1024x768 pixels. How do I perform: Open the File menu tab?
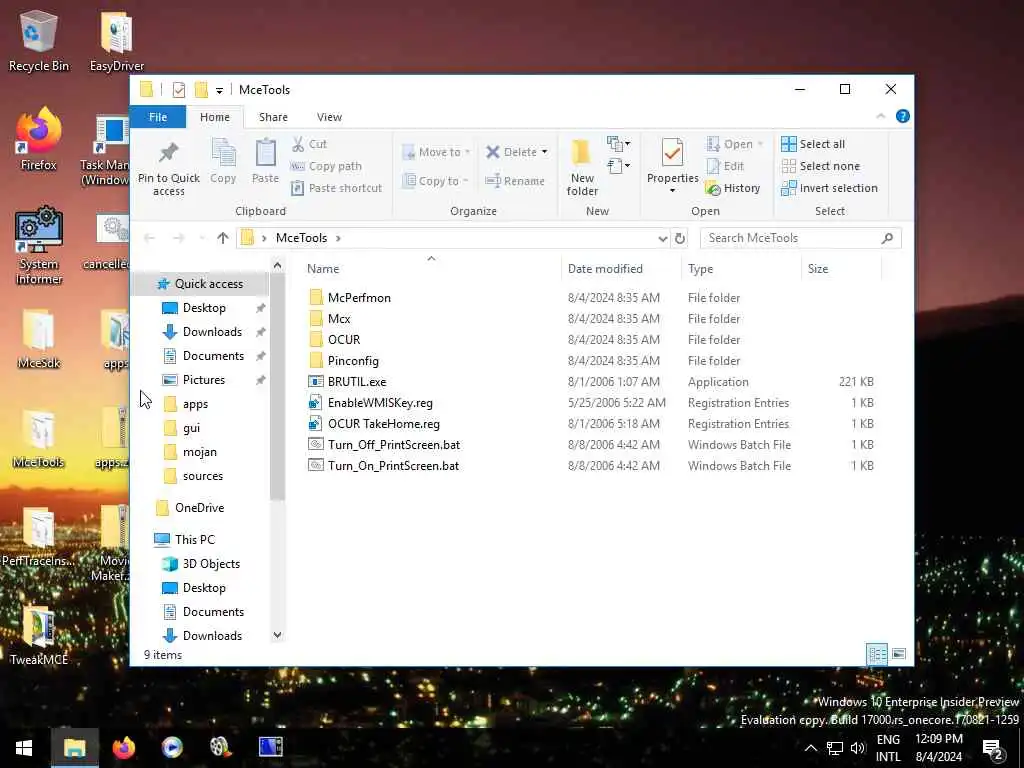click(158, 117)
